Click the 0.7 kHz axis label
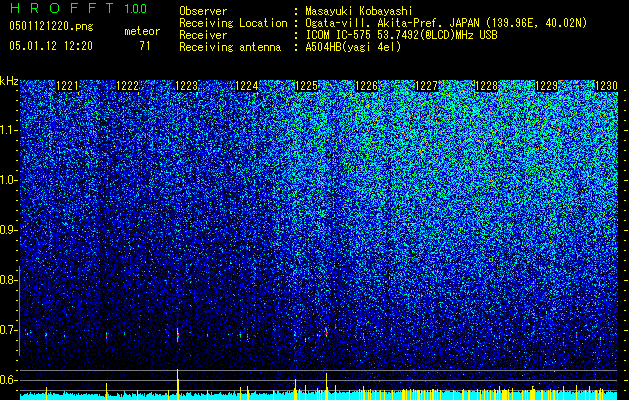This screenshot has height=400, width=629. 9,330
